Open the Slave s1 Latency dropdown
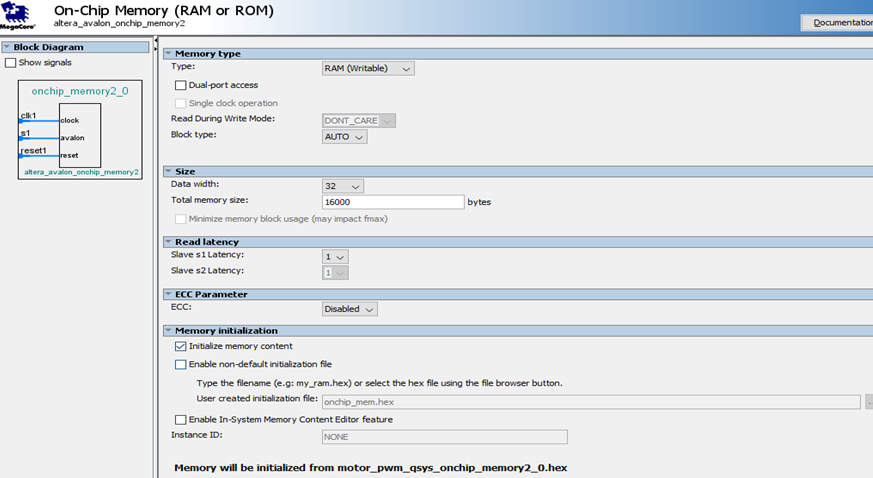 335,257
